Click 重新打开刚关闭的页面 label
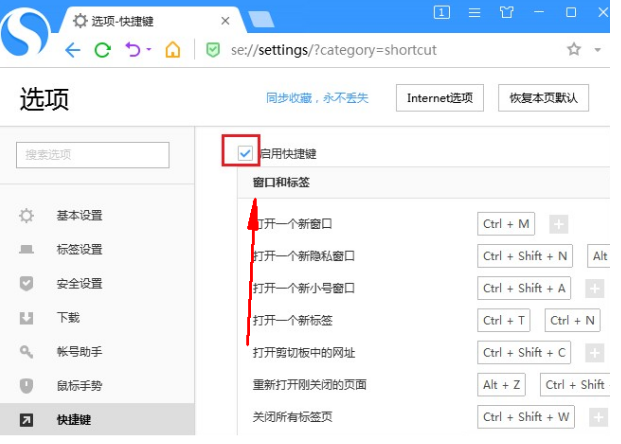 coord(310,385)
